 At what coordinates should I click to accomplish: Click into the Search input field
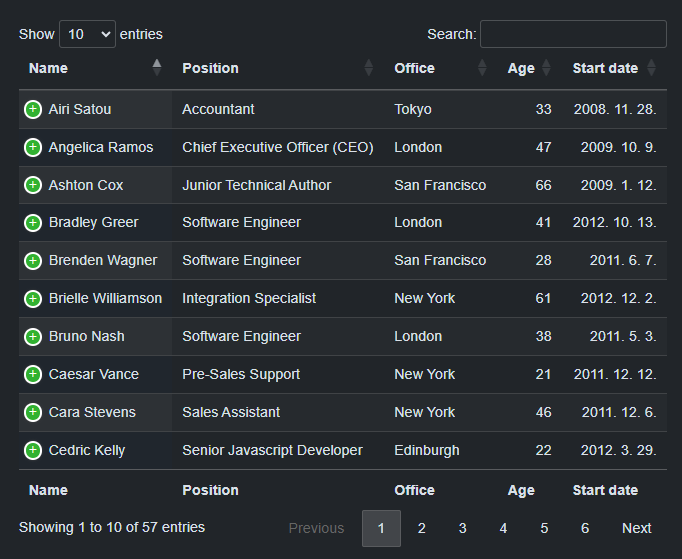(x=573, y=34)
